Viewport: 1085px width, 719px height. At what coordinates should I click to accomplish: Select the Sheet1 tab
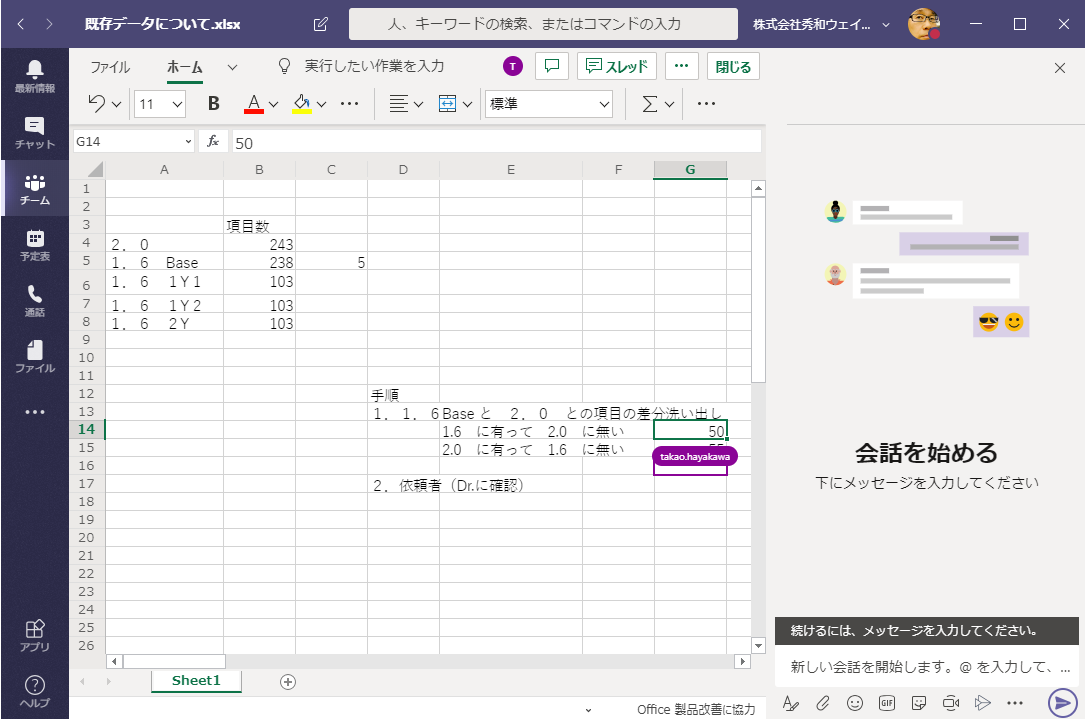pos(195,680)
